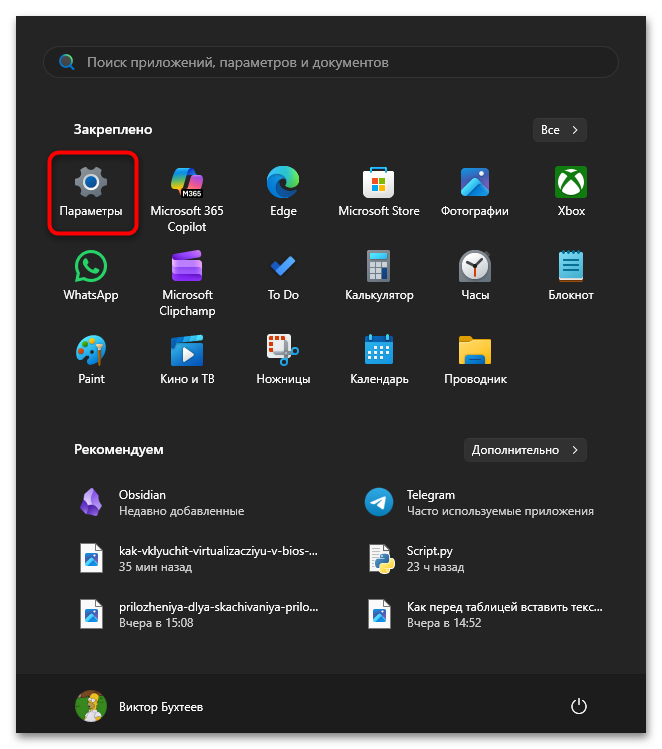Viewport: 662px width, 749px height.
Task: Open Microsoft Store
Action: pyautogui.click(x=379, y=193)
